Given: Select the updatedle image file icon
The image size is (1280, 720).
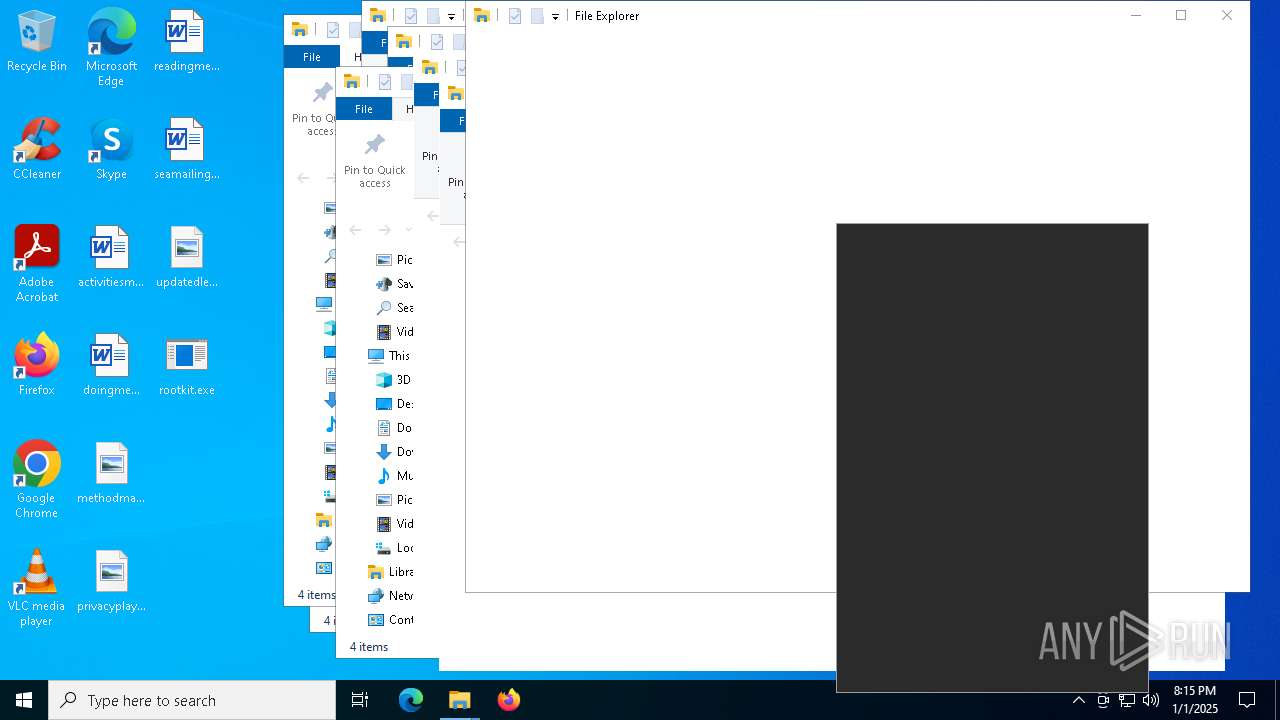Looking at the screenshot, I should 186,258.
